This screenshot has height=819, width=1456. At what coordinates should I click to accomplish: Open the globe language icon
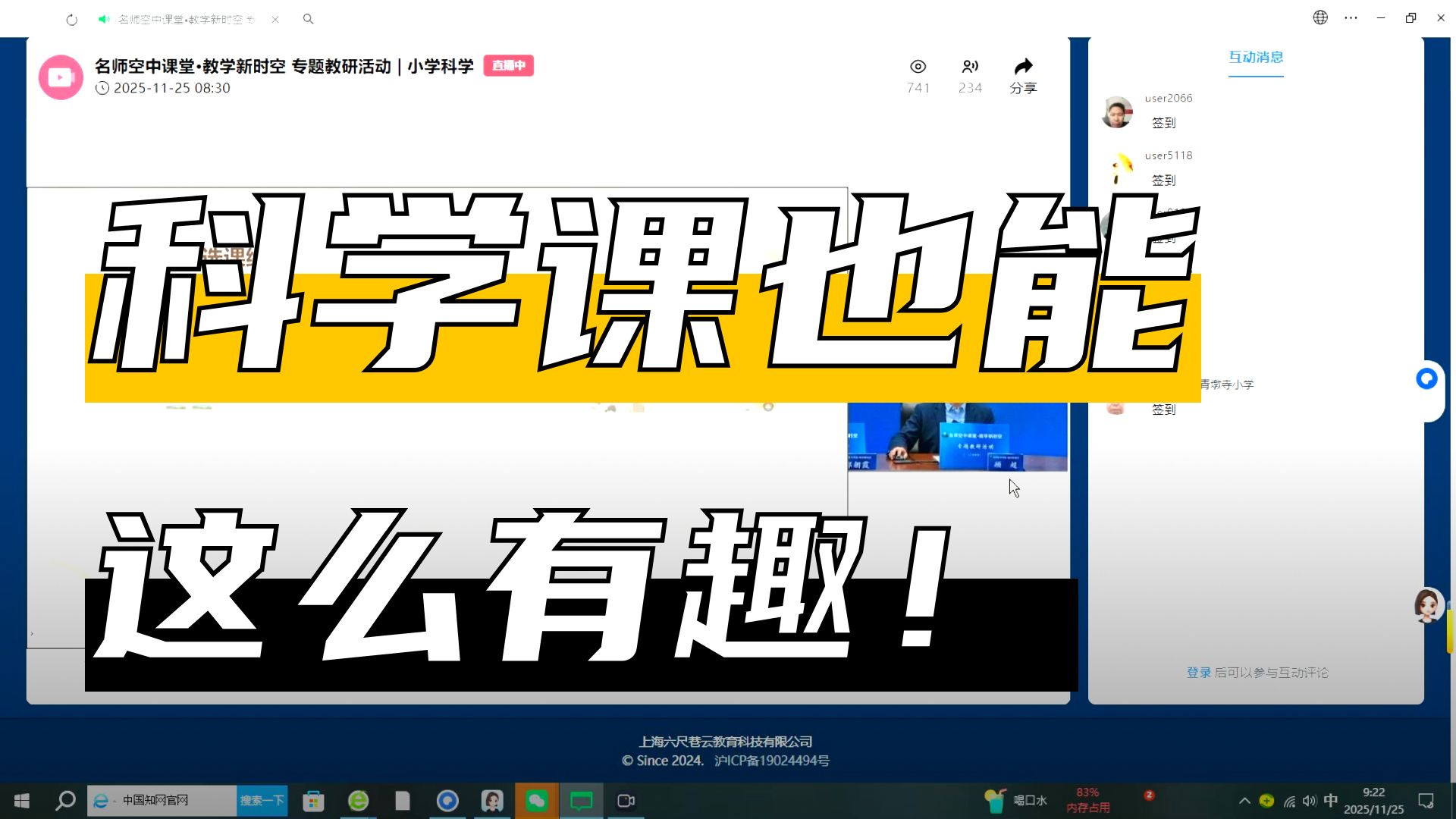[1320, 18]
